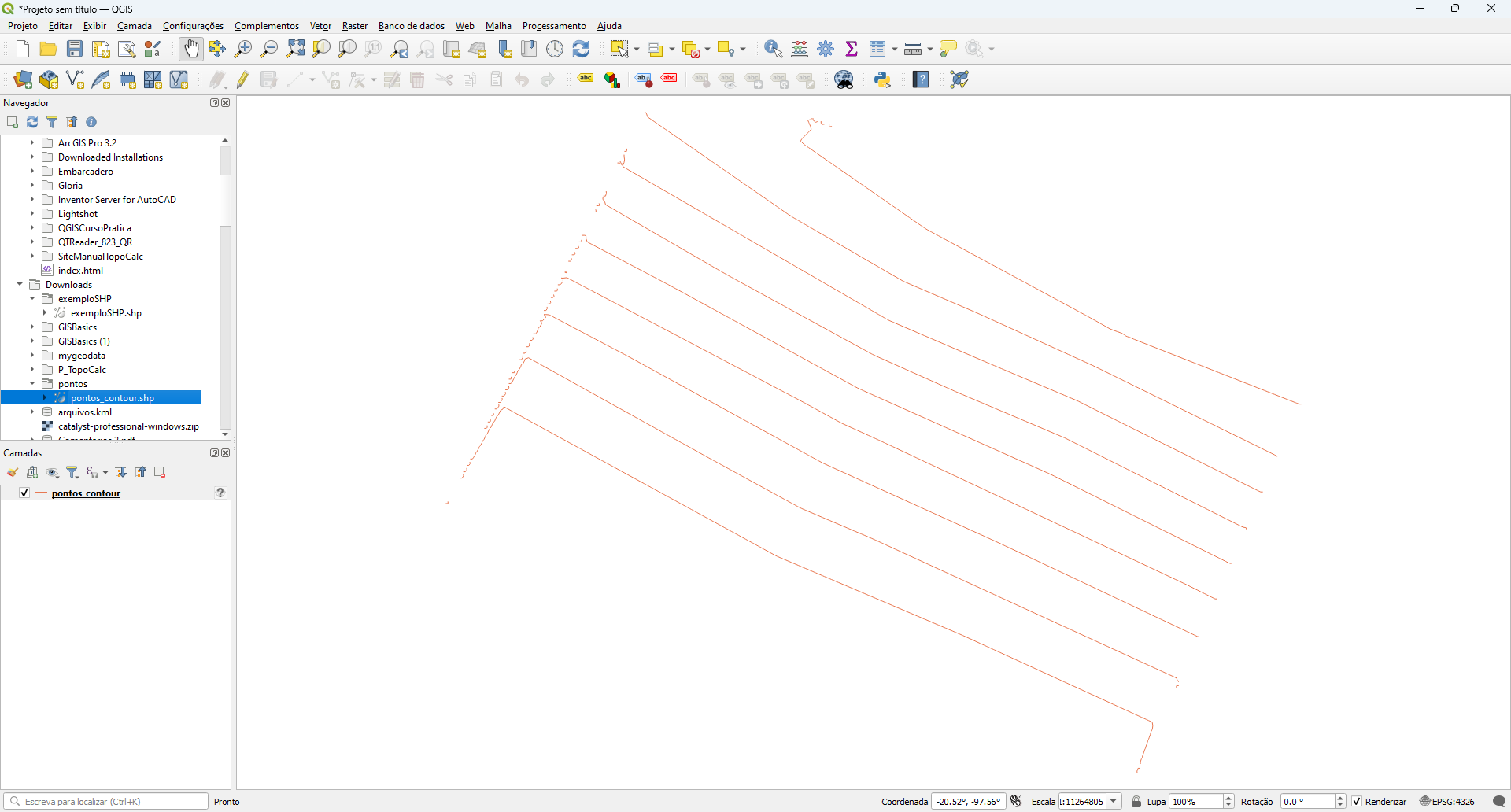Open the help book icon
Image resolution: width=1511 pixels, height=812 pixels.
921,79
